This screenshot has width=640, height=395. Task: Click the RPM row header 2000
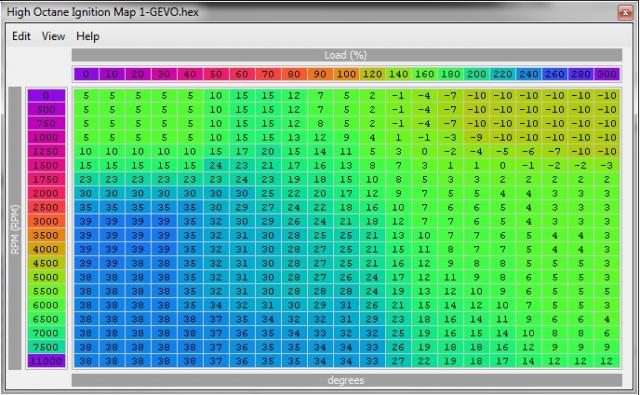coord(46,193)
